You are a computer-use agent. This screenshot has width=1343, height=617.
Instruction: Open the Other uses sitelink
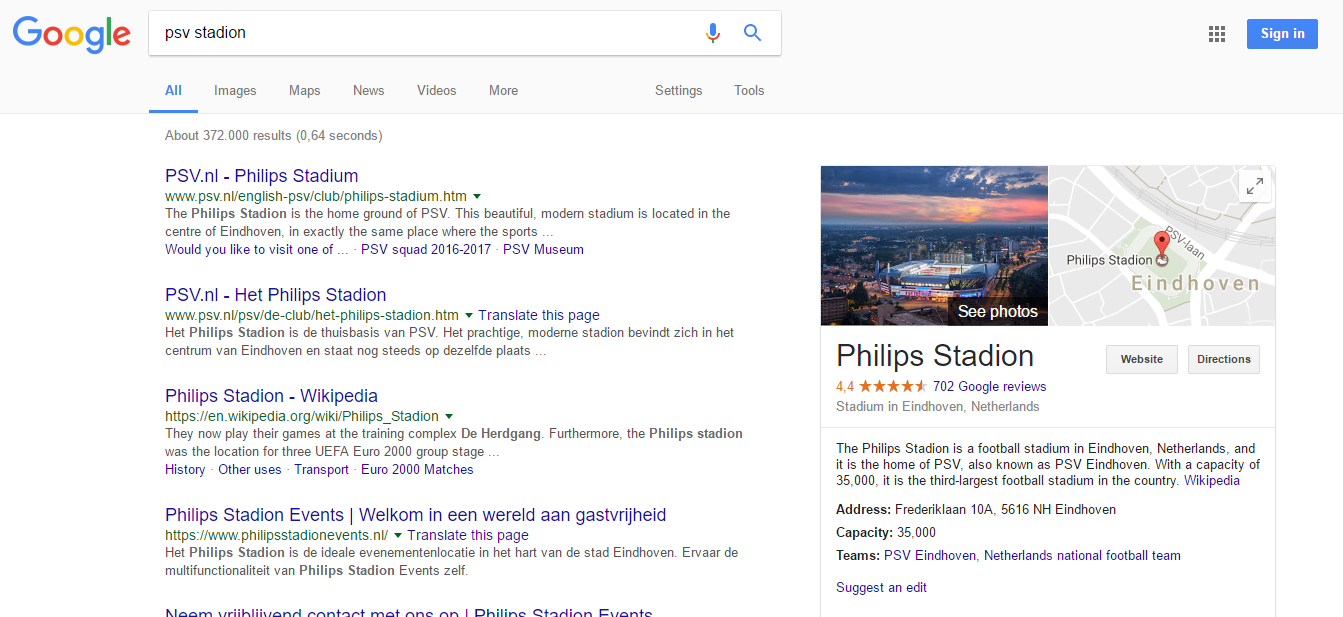click(x=250, y=470)
